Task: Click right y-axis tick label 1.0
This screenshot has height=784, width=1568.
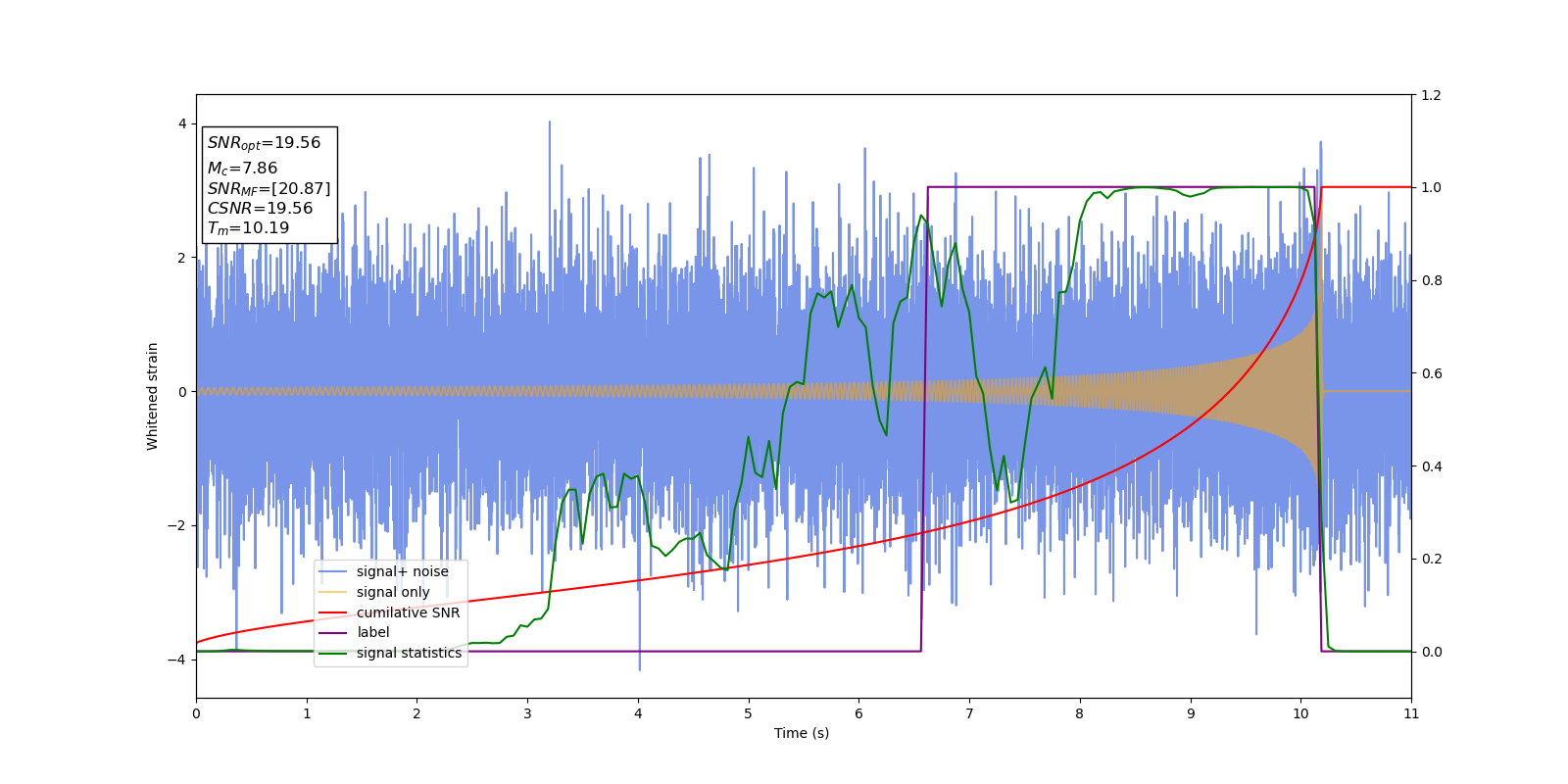Action: tap(1431, 188)
